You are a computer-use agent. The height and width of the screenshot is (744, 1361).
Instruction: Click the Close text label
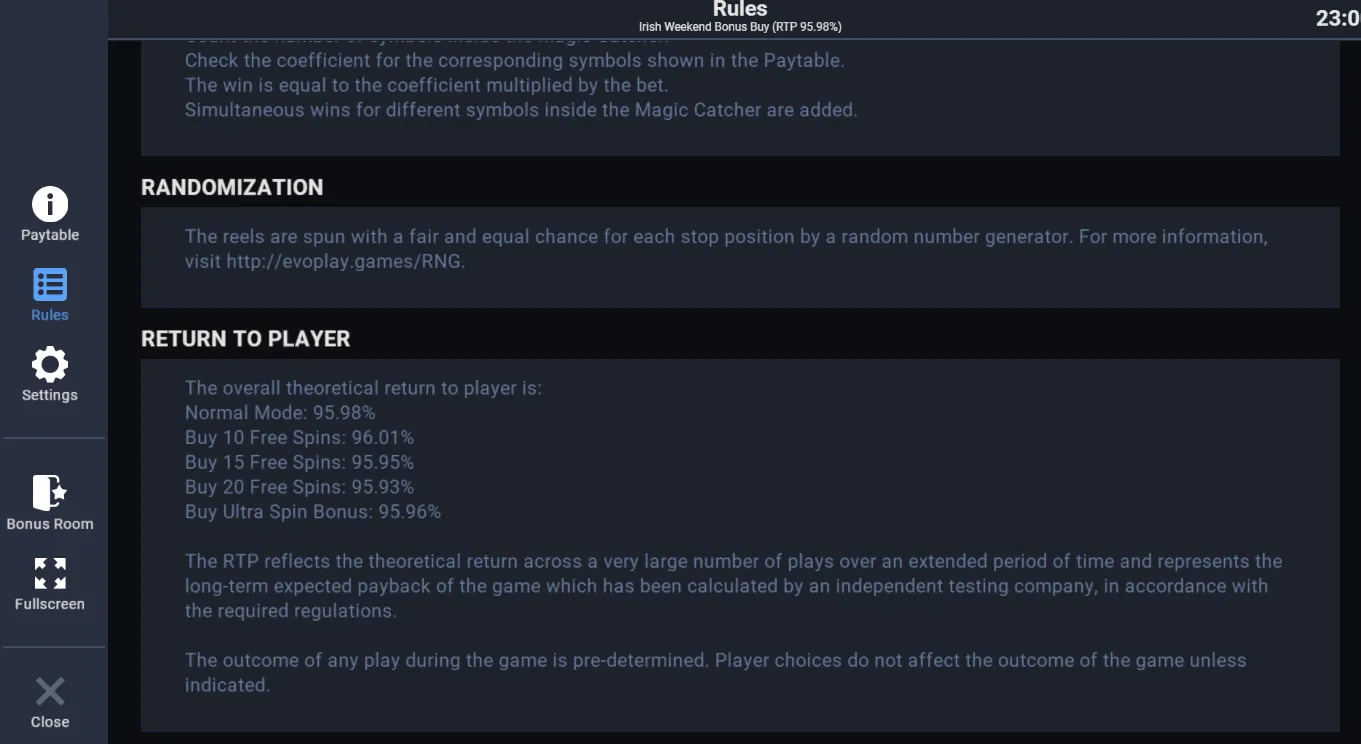50,722
